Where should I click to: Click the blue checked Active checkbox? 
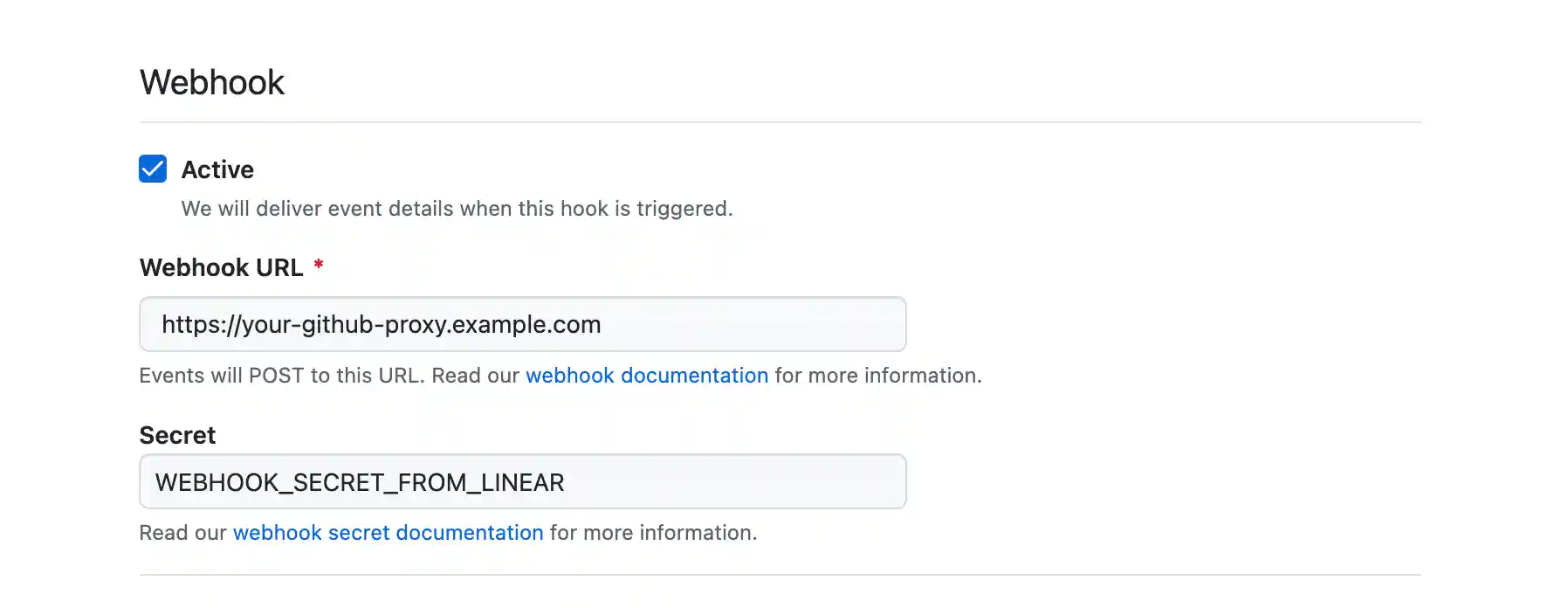click(x=153, y=169)
